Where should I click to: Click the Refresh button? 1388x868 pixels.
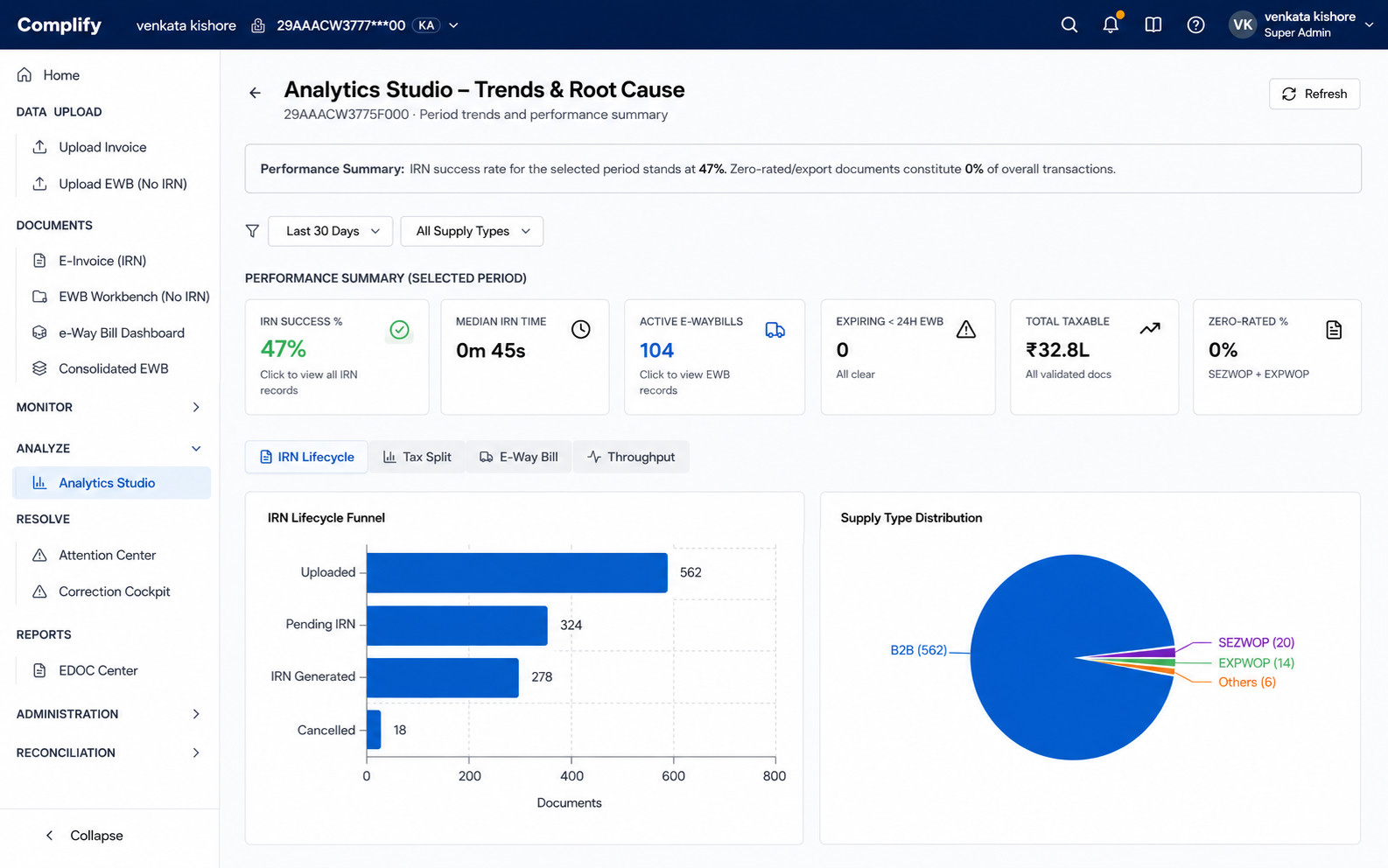pos(1314,94)
